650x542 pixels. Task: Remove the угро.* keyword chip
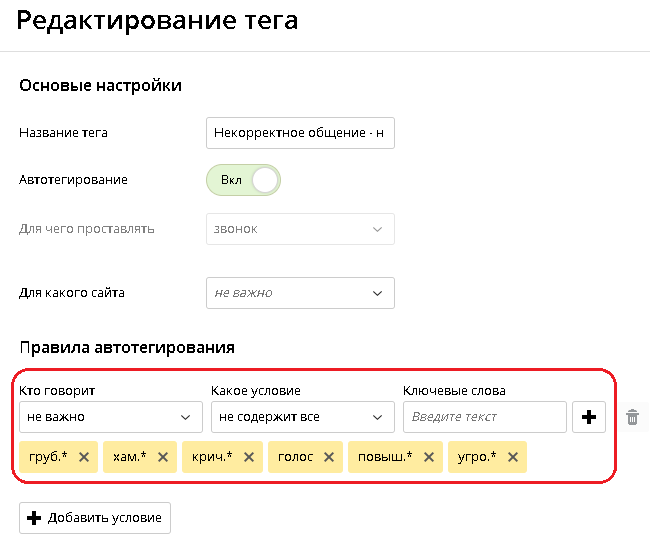pos(513,457)
